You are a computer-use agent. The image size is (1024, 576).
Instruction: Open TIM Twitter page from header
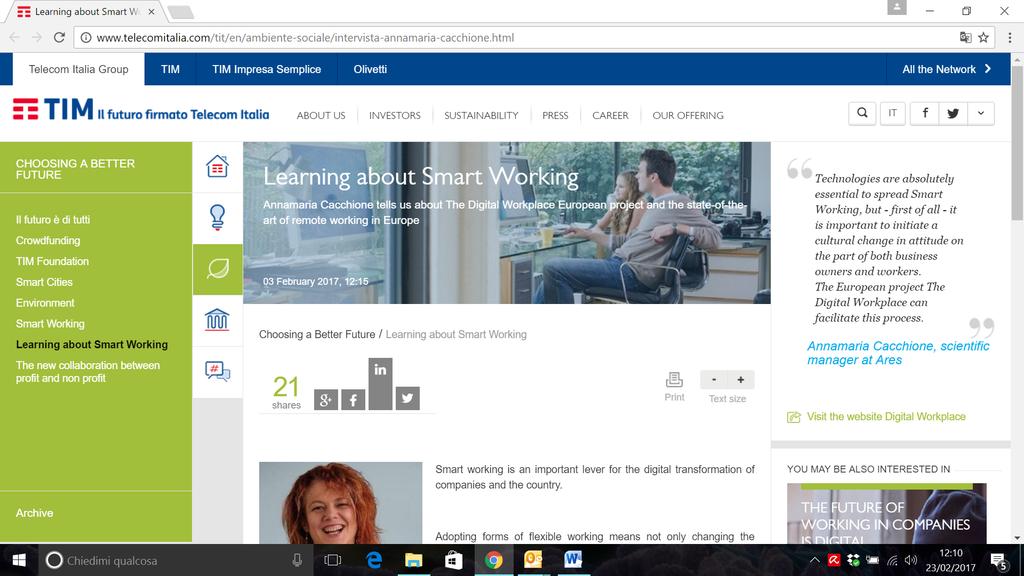953,113
